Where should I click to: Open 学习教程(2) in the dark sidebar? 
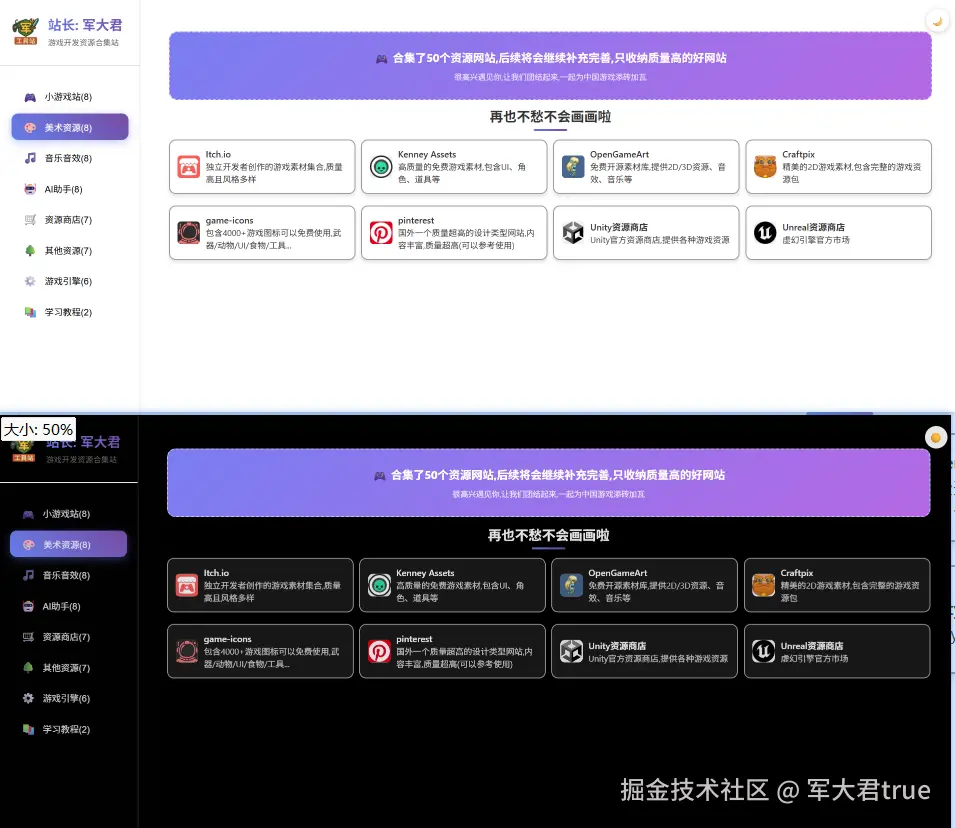[68, 729]
